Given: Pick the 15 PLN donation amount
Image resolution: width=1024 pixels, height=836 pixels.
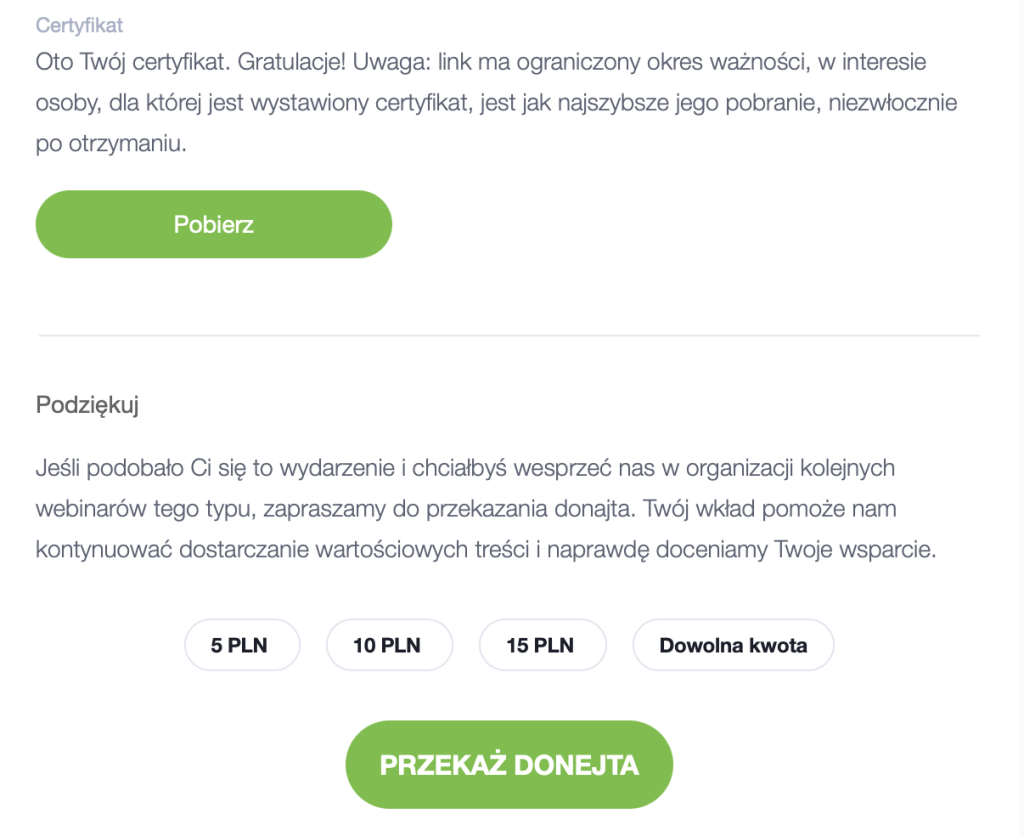Looking at the screenshot, I should [x=542, y=645].
